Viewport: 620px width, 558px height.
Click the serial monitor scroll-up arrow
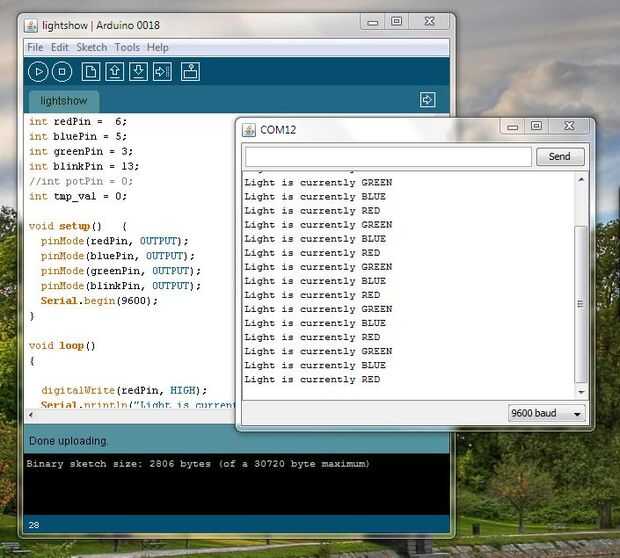580,180
